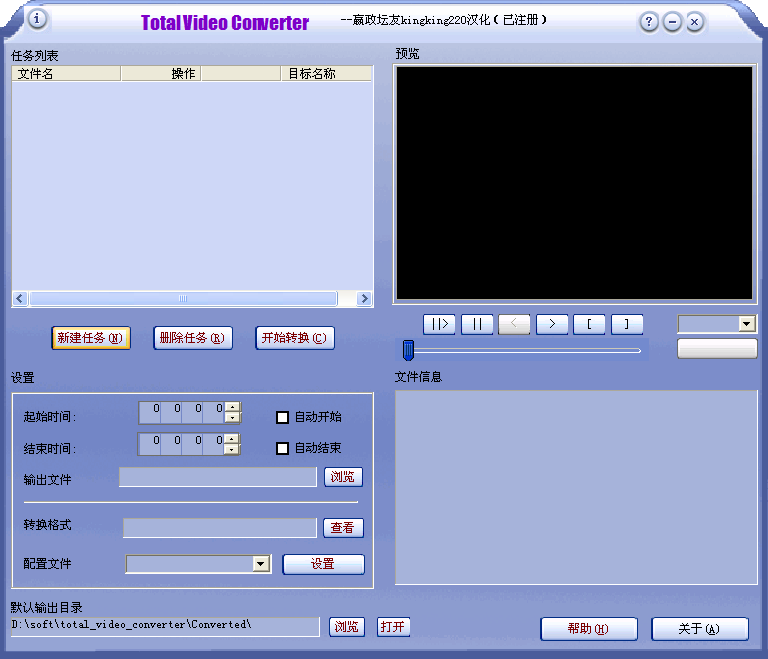This screenshot has width=768, height=659.
Task: Decrease 起始时间 with down spinner
Action: (232, 417)
